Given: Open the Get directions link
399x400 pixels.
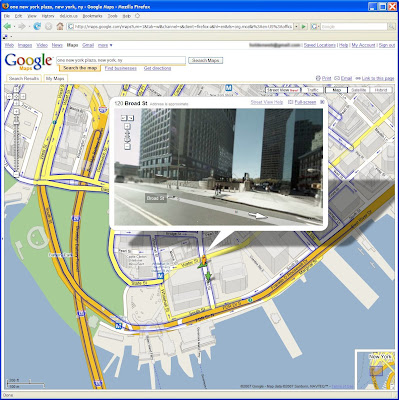Looking at the screenshot, I should tap(157, 68).
